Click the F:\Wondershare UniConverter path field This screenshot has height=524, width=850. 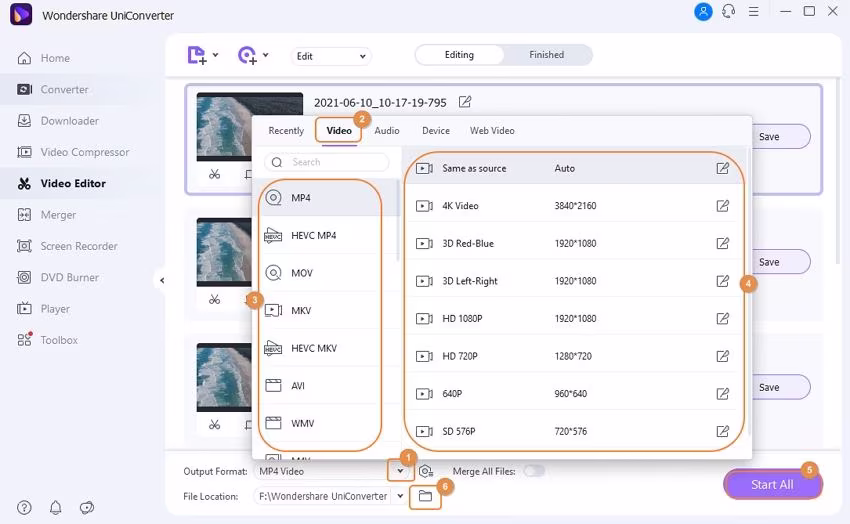(323, 496)
